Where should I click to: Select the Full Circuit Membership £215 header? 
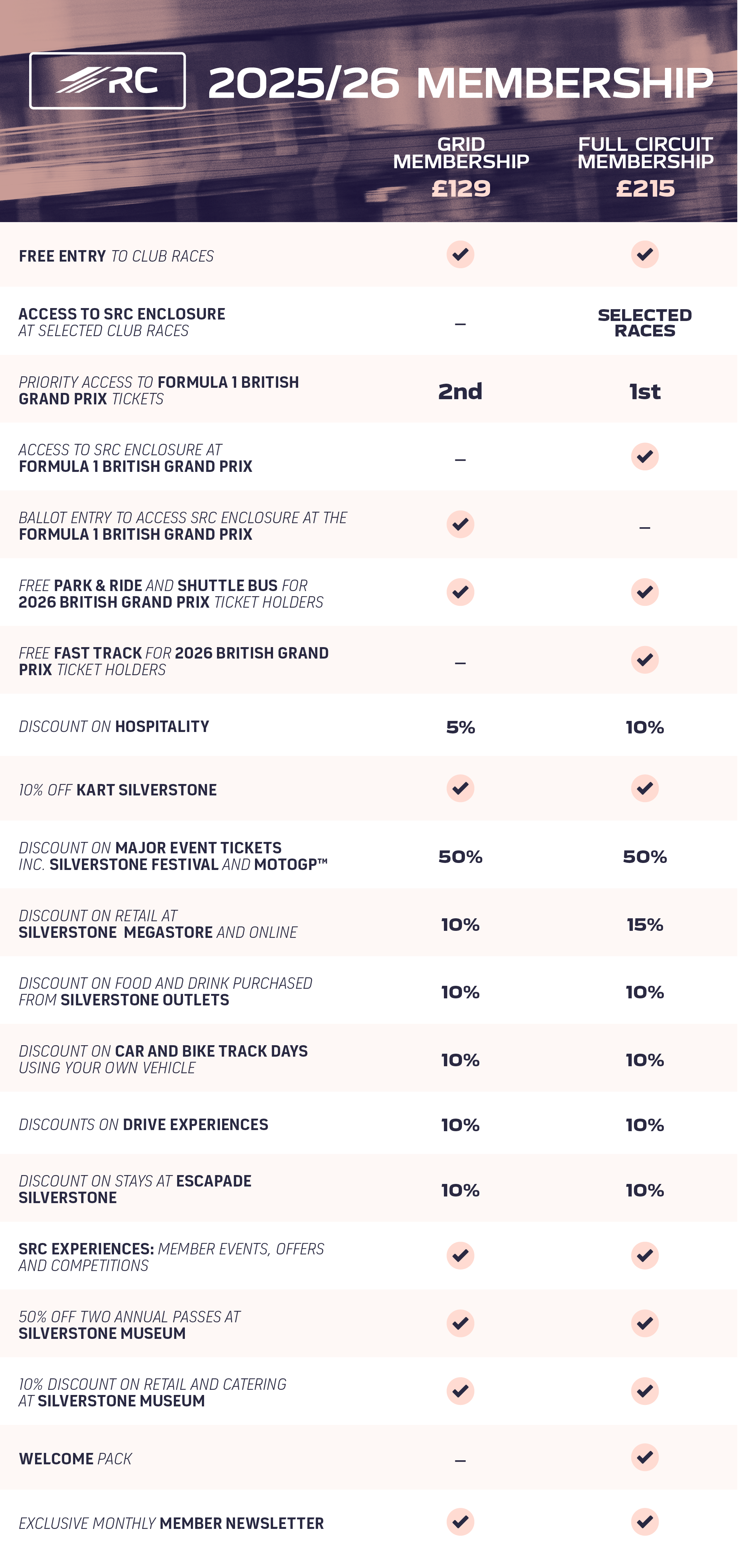[x=645, y=167]
